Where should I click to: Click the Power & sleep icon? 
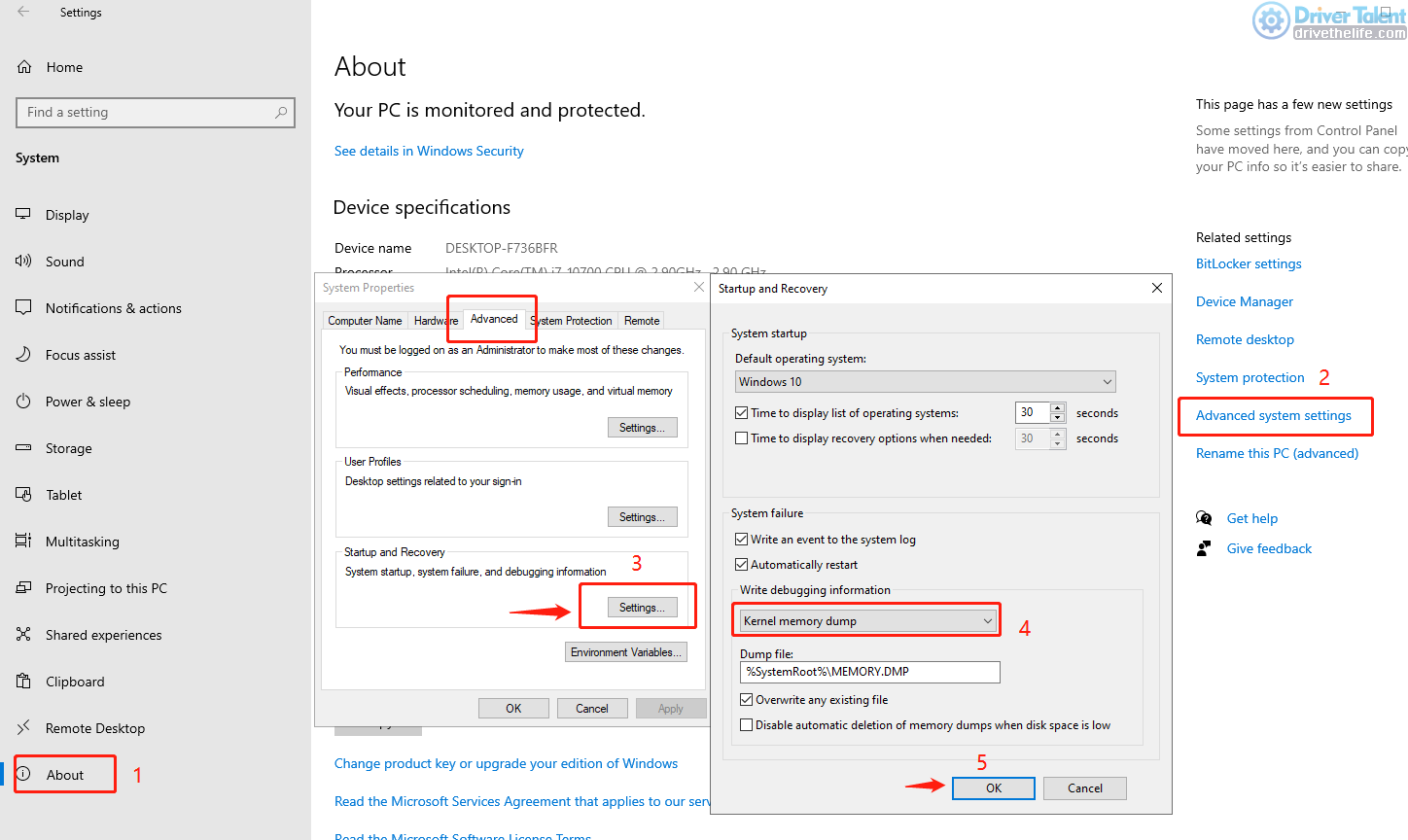point(23,401)
